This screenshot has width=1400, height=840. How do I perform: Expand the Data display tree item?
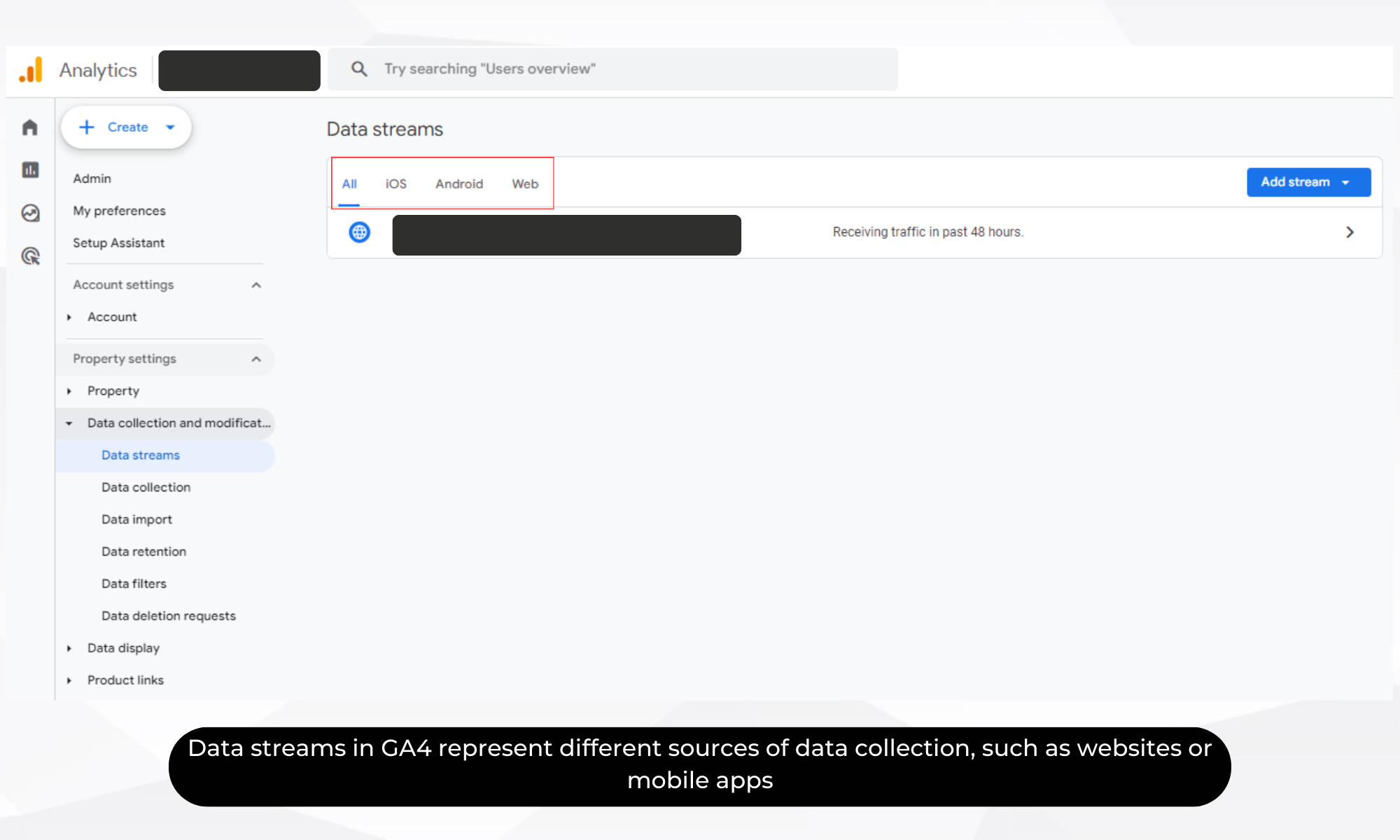pyautogui.click(x=69, y=648)
